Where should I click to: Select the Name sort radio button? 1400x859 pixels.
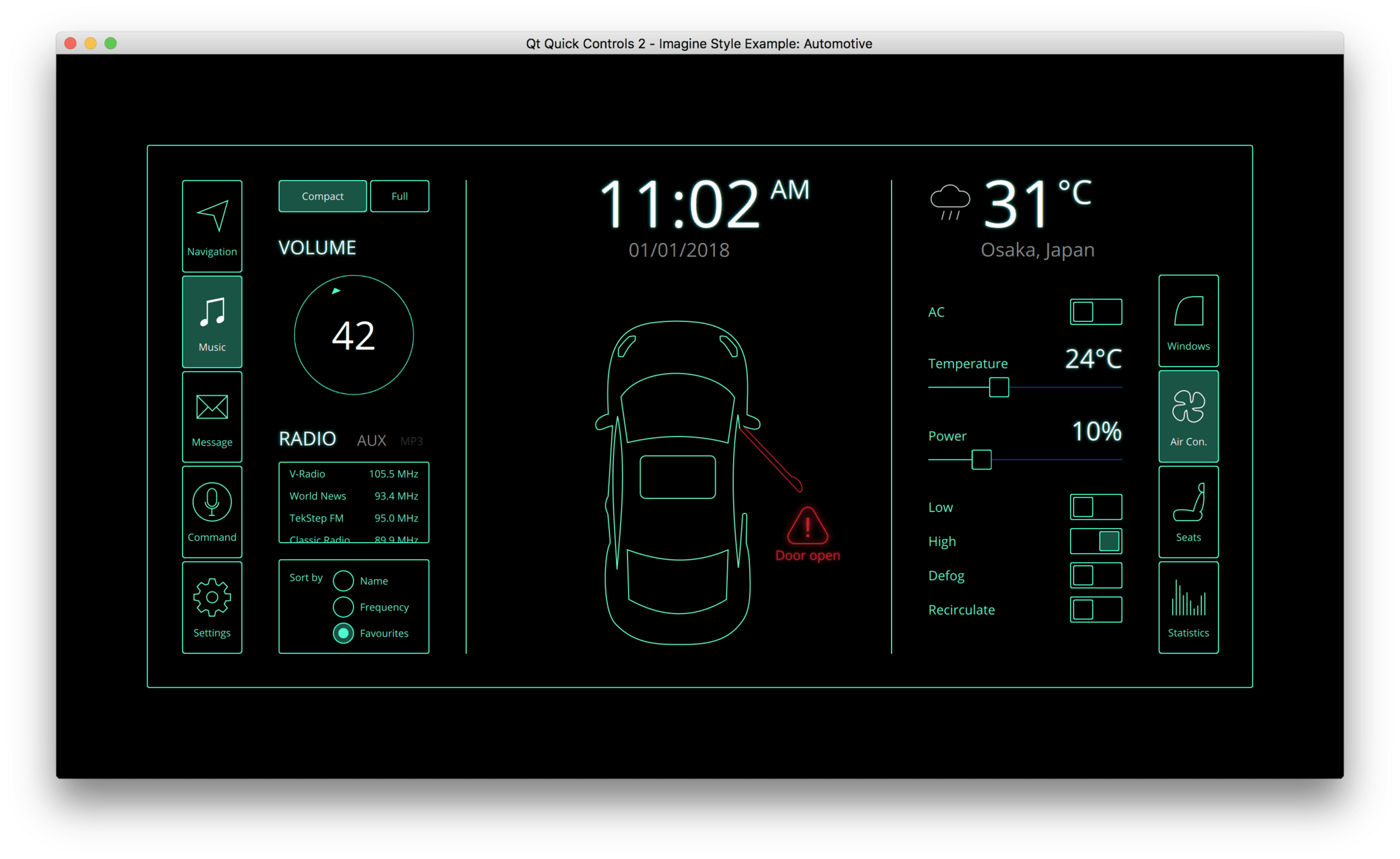coord(344,580)
